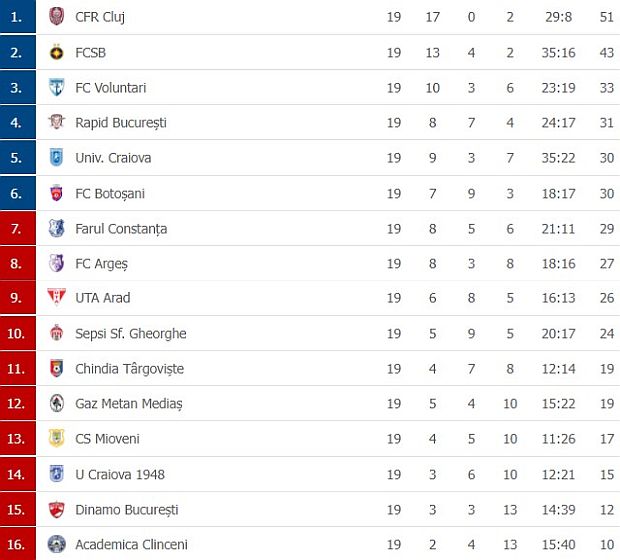The width and height of the screenshot is (620, 560).
Task: Open U Craiova 1948 team link
Action: point(120,474)
